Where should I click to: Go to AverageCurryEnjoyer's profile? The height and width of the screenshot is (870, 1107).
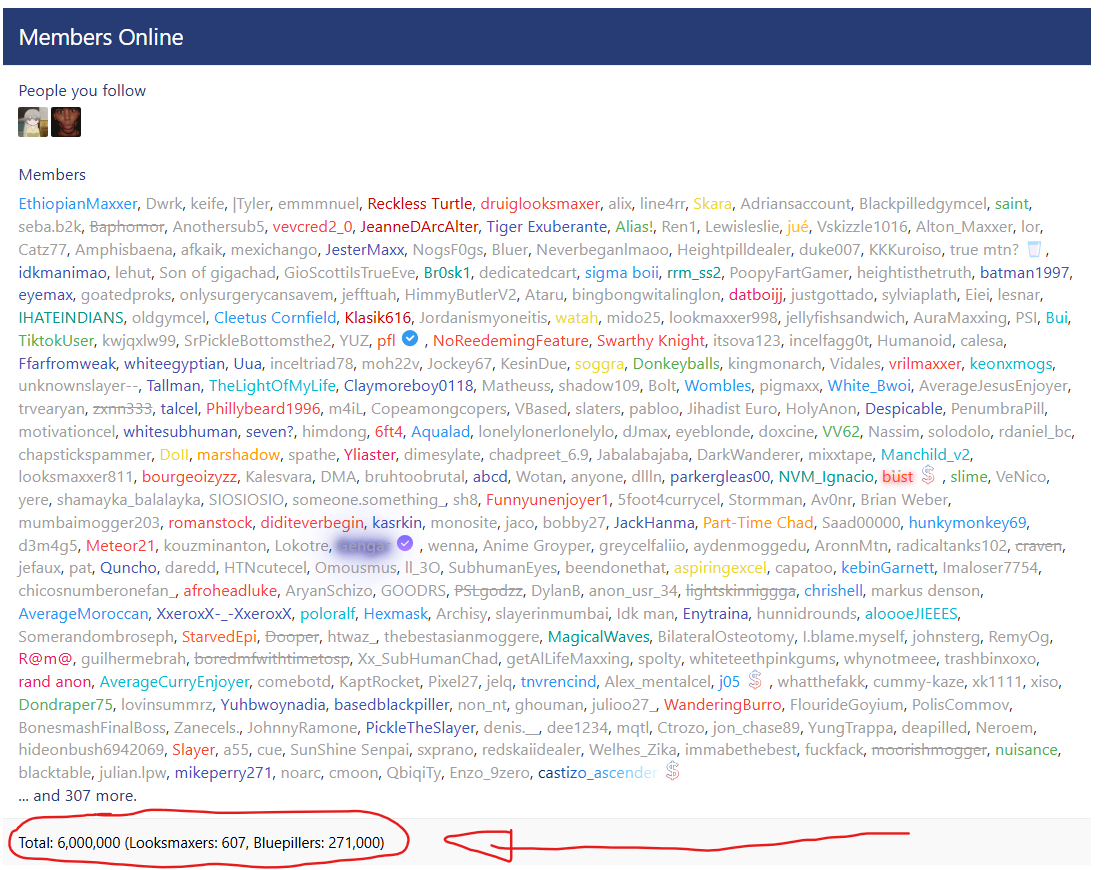point(174,682)
